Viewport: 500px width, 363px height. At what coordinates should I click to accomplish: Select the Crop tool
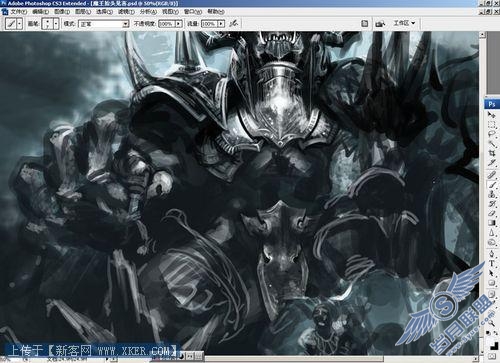tap(492, 153)
